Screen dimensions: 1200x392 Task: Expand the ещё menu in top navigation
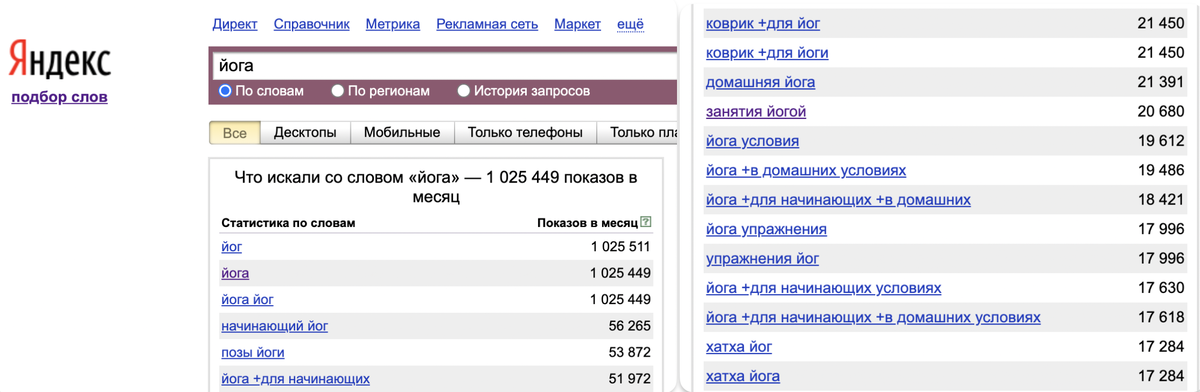tap(631, 24)
